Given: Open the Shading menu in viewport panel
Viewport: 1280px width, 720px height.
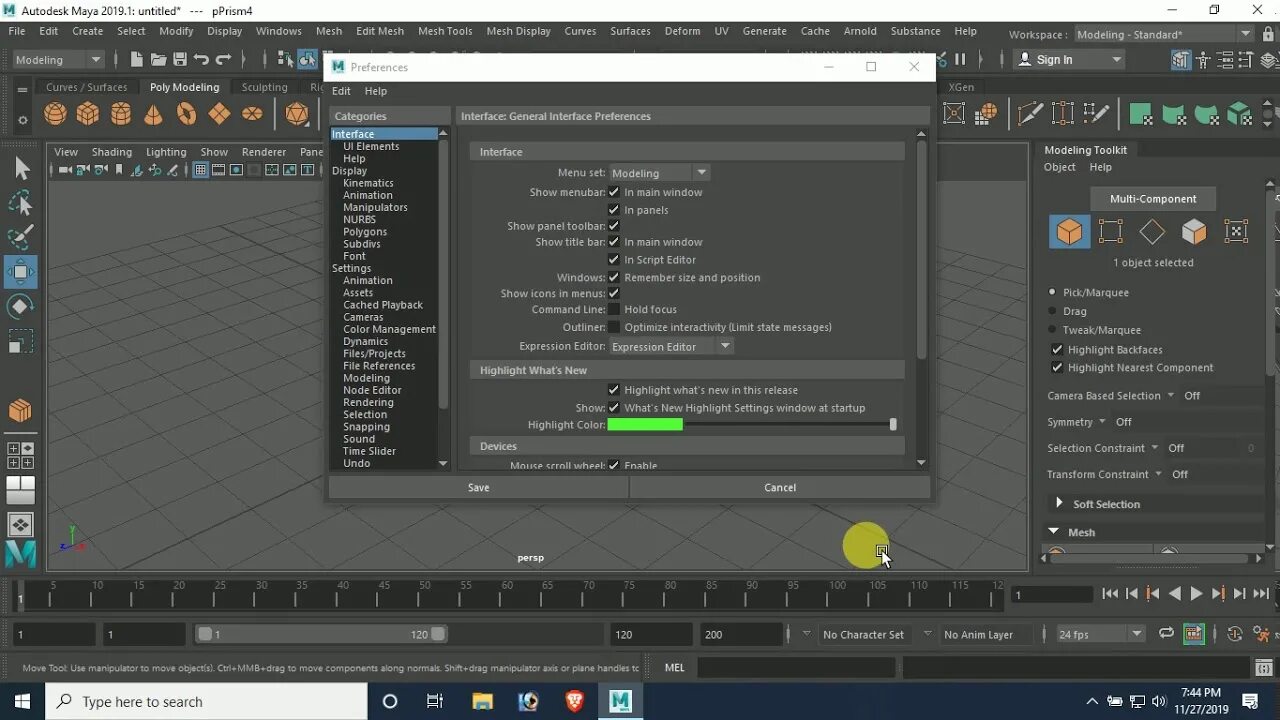Looking at the screenshot, I should [x=112, y=152].
